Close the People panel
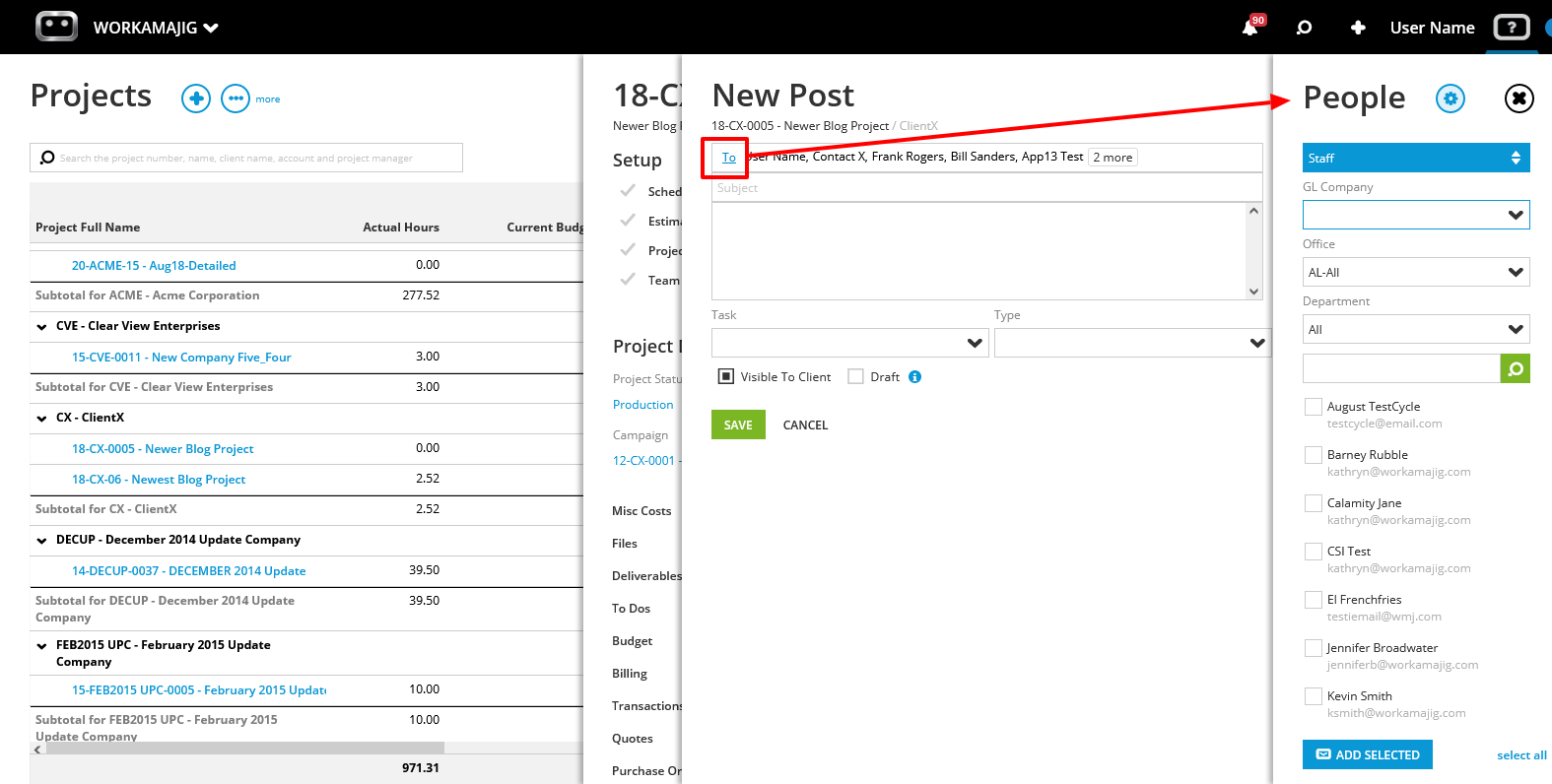1552x784 pixels. [x=1519, y=98]
